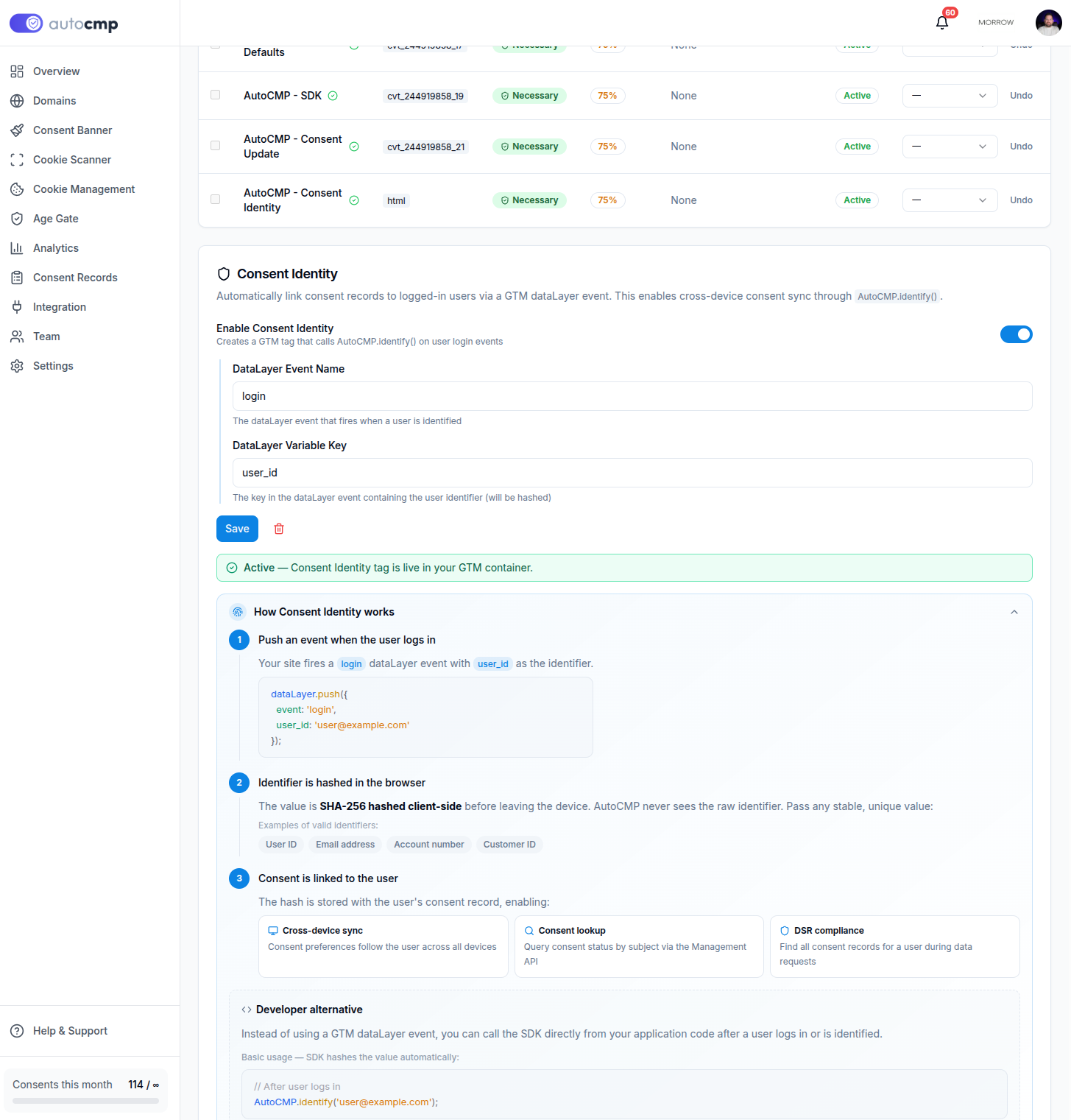Image resolution: width=1071 pixels, height=1120 pixels.
Task: Click the DataLayer Variable Key input field
Action: pyautogui.click(x=632, y=473)
